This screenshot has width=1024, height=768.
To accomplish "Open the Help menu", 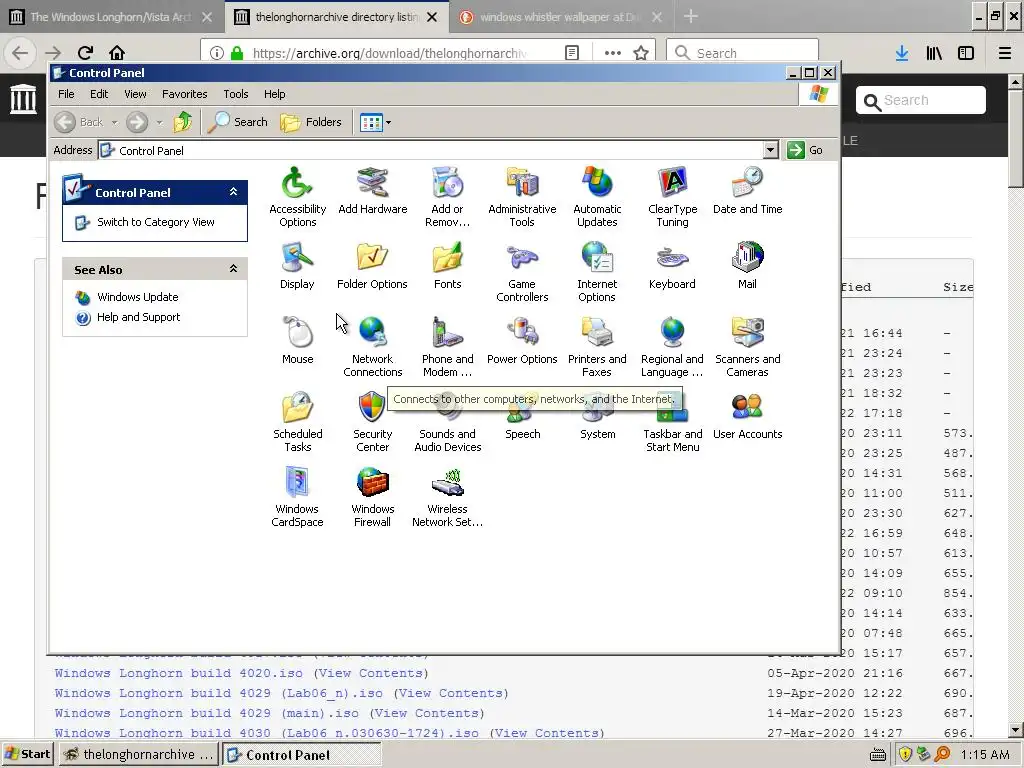I will pyautogui.click(x=274, y=94).
